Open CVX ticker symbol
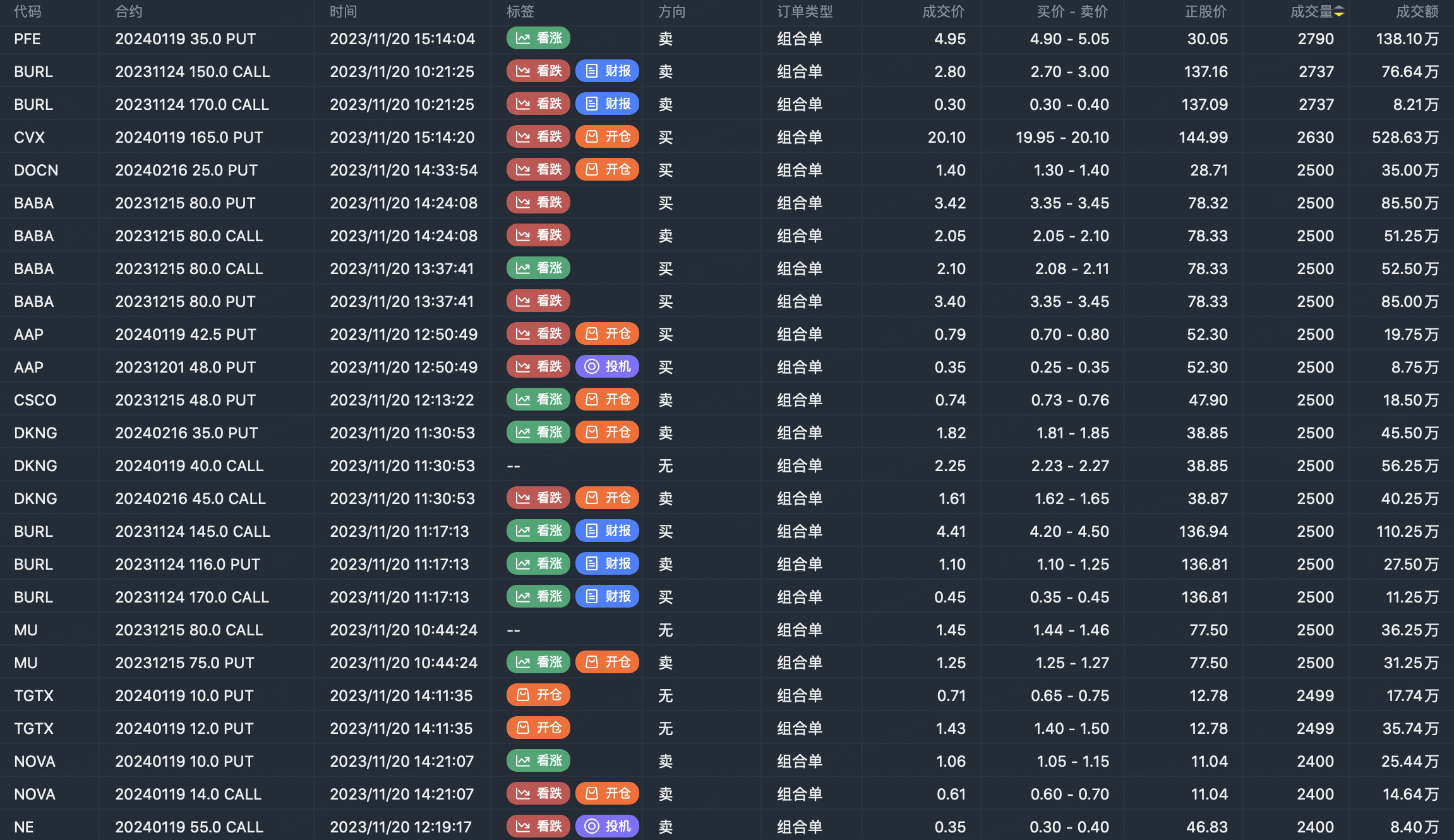 [29, 137]
